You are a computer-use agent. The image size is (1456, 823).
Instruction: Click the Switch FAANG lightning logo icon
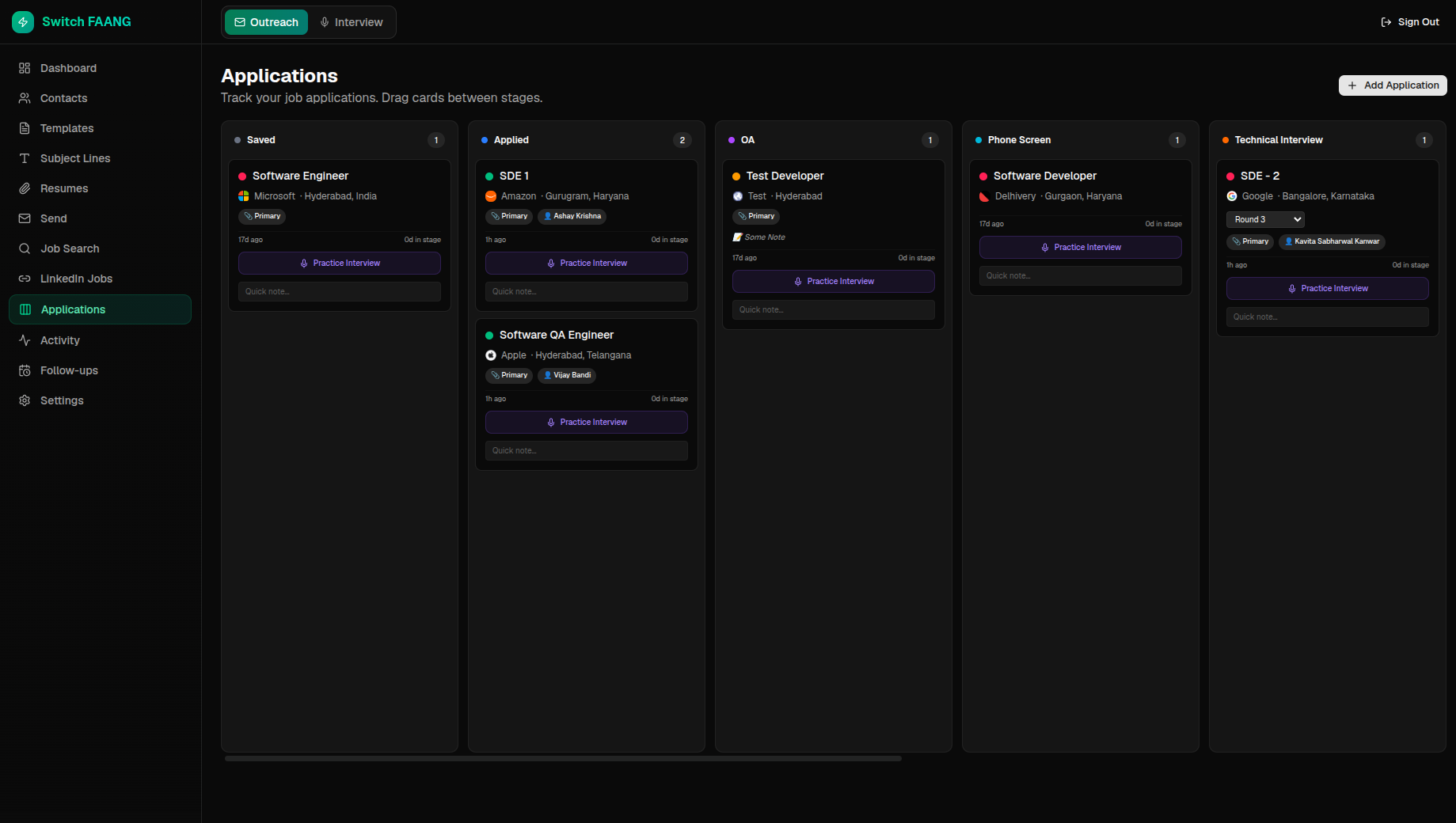(23, 22)
